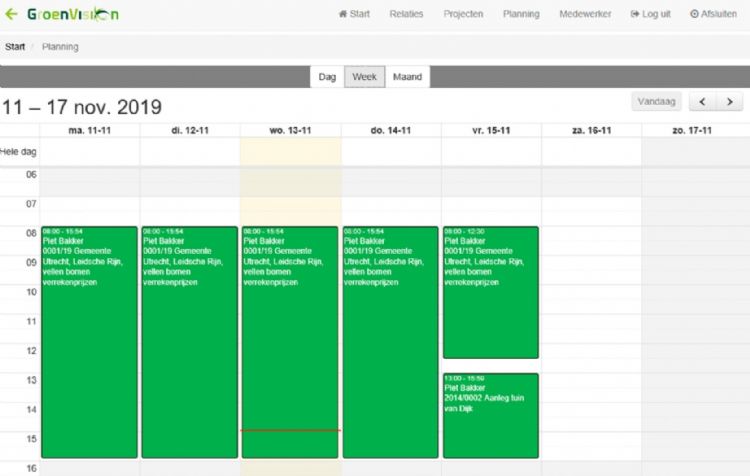This screenshot has height=476, width=750.
Task: Go to the next week arrow
Action: coord(731,102)
